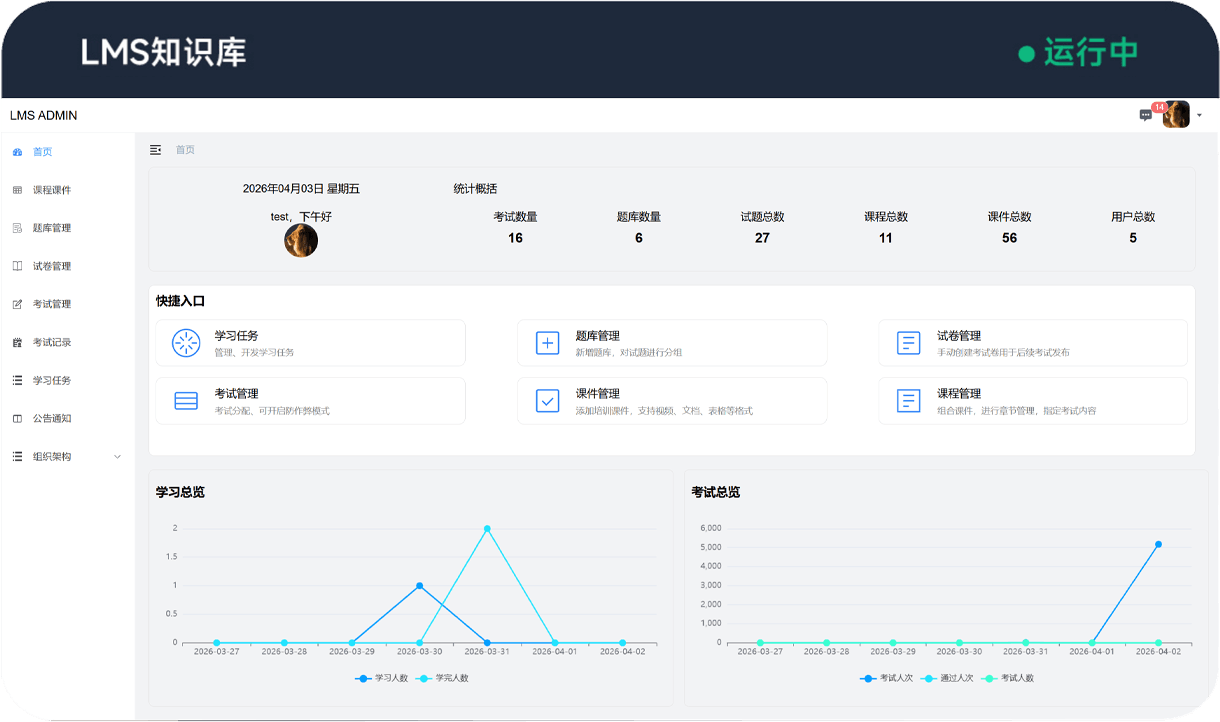
Task: Go to 公告通知 in the sidebar
Action: pos(51,419)
